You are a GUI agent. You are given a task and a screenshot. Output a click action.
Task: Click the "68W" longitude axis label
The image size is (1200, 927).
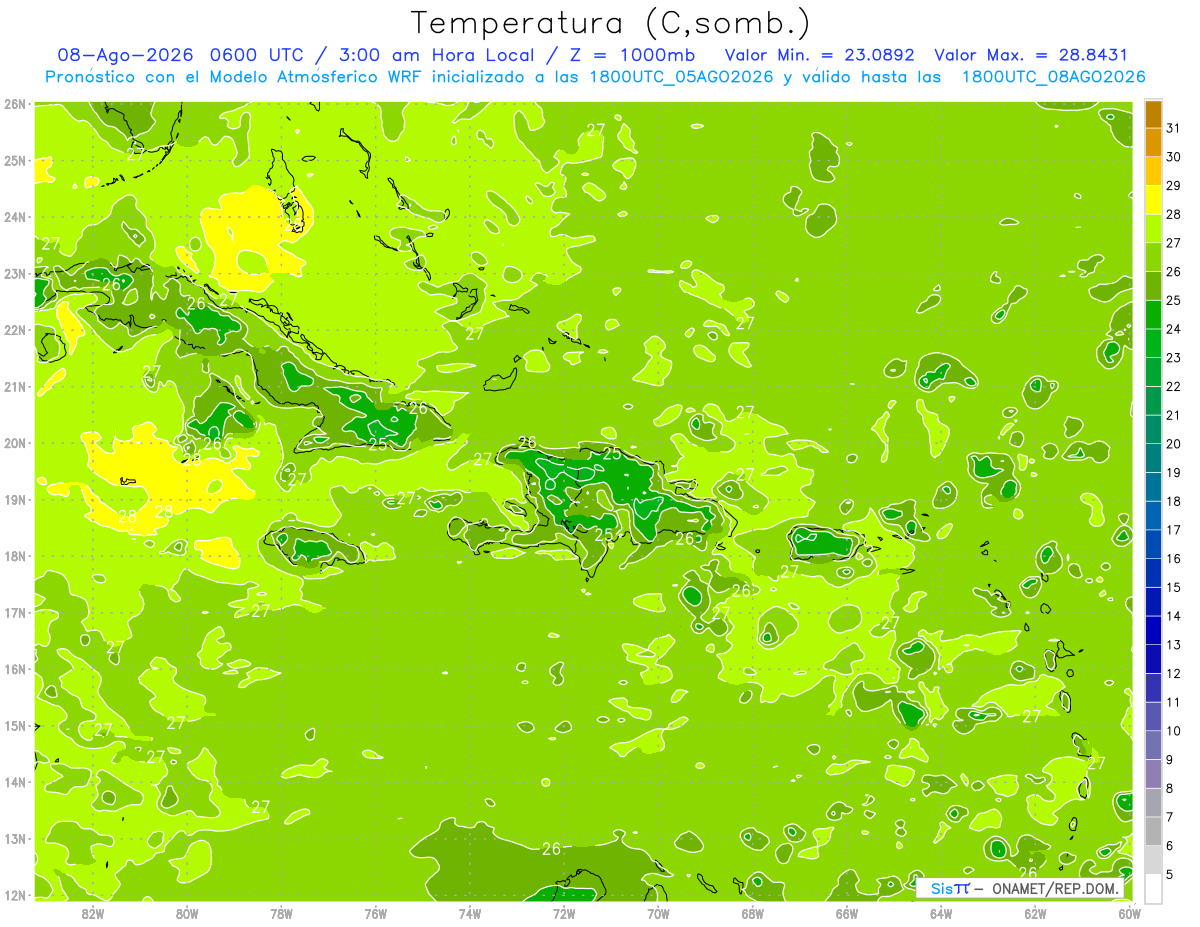click(752, 914)
